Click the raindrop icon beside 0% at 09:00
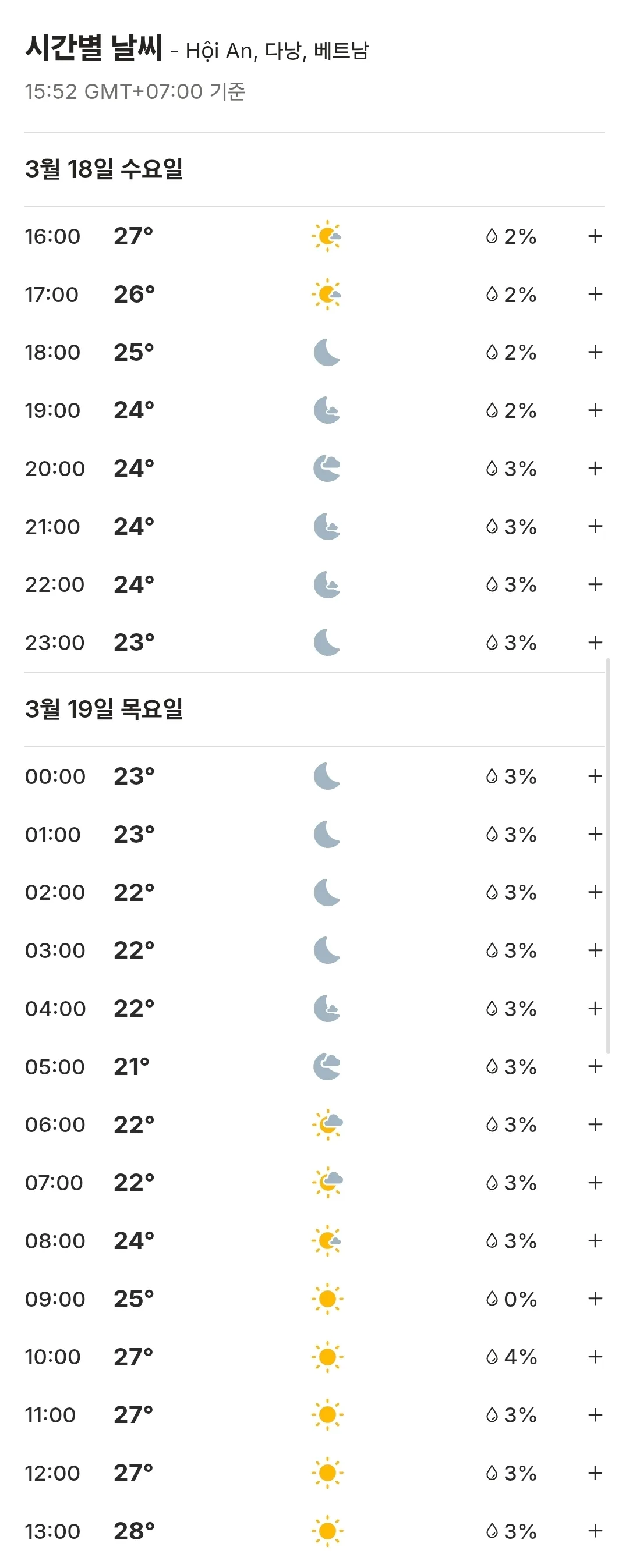Screen dimensions: 629x1568 [x=492, y=1299]
